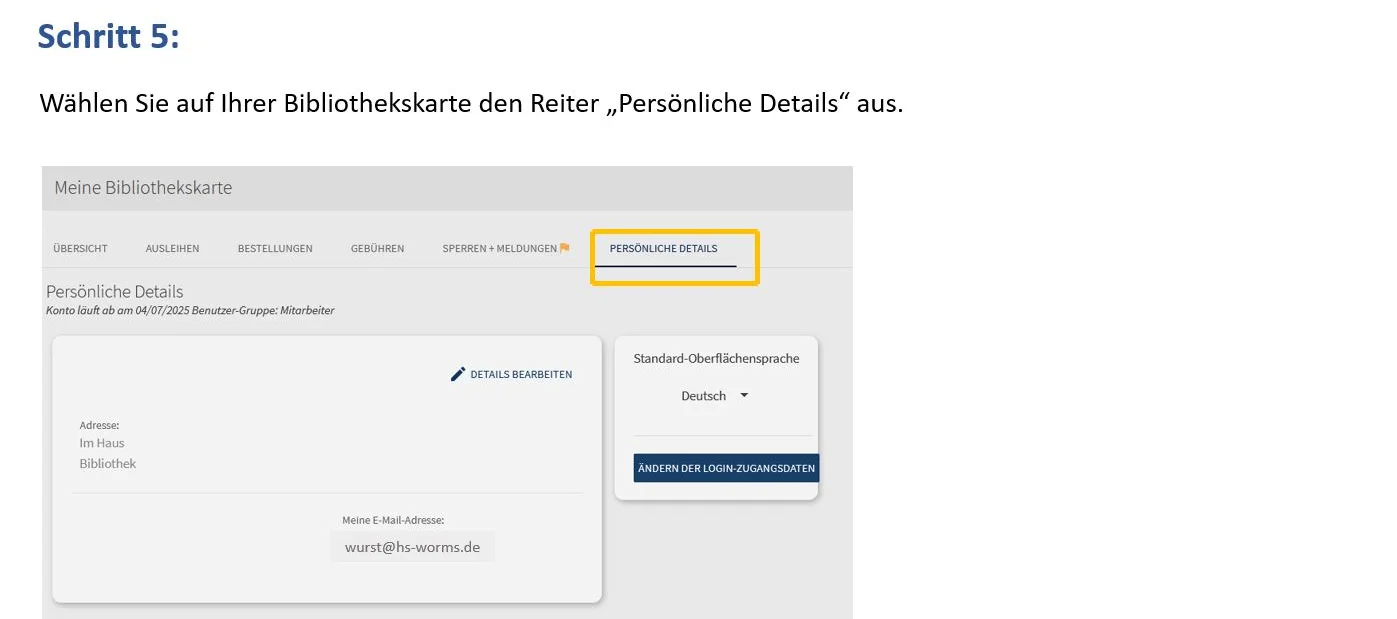The image size is (1397, 619).
Task: Select the PERSÖNLICHE DETAILS tab
Action: [x=663, y=248]
